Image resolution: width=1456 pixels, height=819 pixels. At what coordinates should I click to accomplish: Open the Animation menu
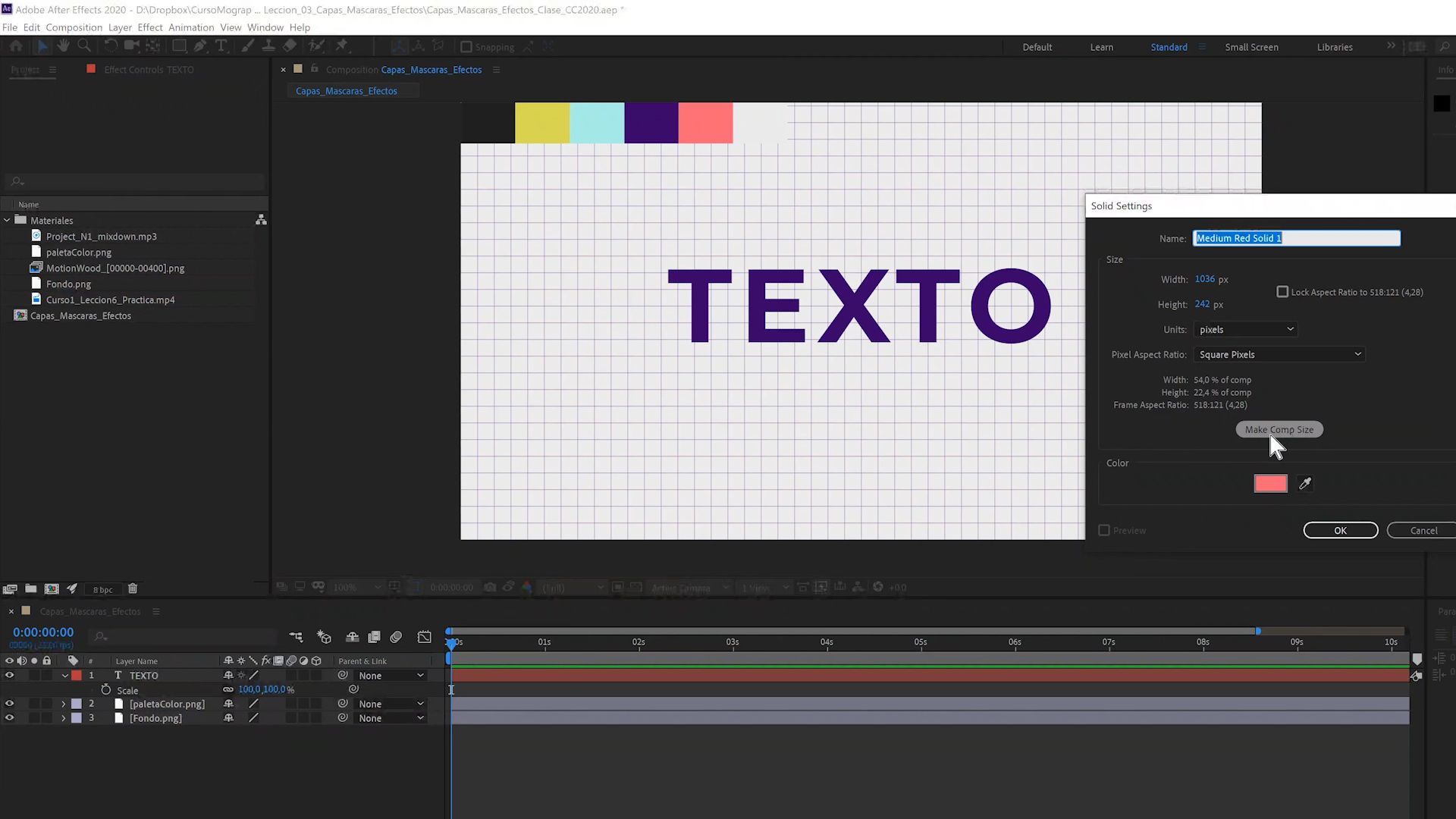pos(191,27)
